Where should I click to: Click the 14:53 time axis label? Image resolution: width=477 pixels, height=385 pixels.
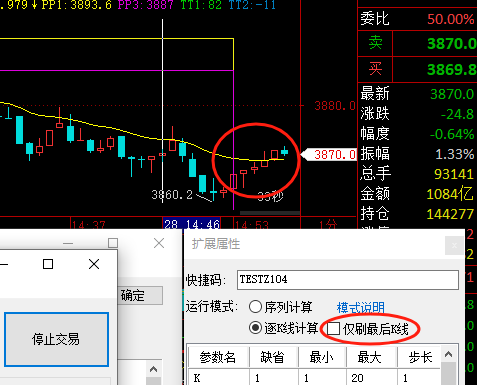coord(252,225)
